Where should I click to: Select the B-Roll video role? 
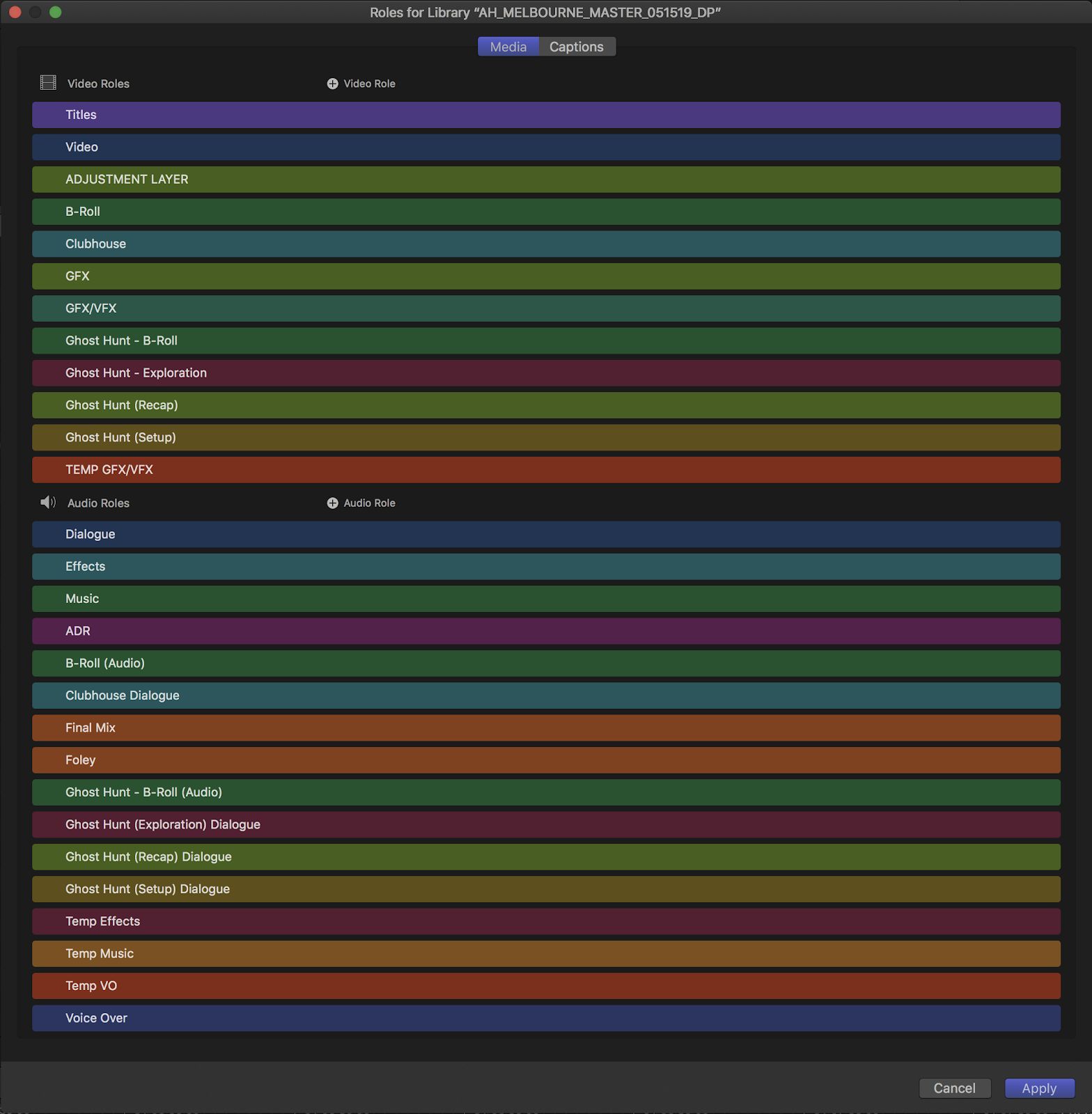point(546,212)
